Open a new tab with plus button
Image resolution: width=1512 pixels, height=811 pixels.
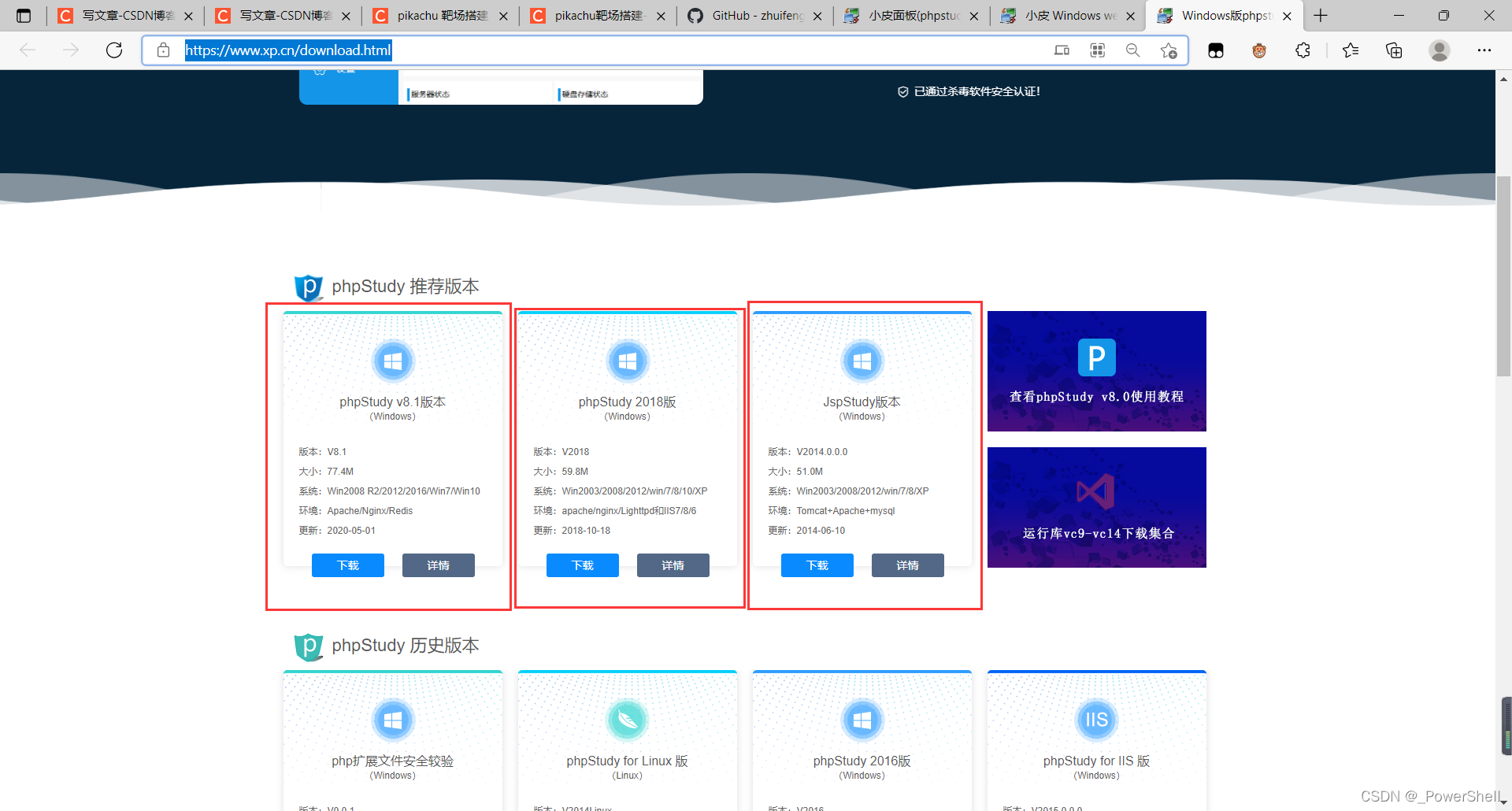pos(1321,16)
